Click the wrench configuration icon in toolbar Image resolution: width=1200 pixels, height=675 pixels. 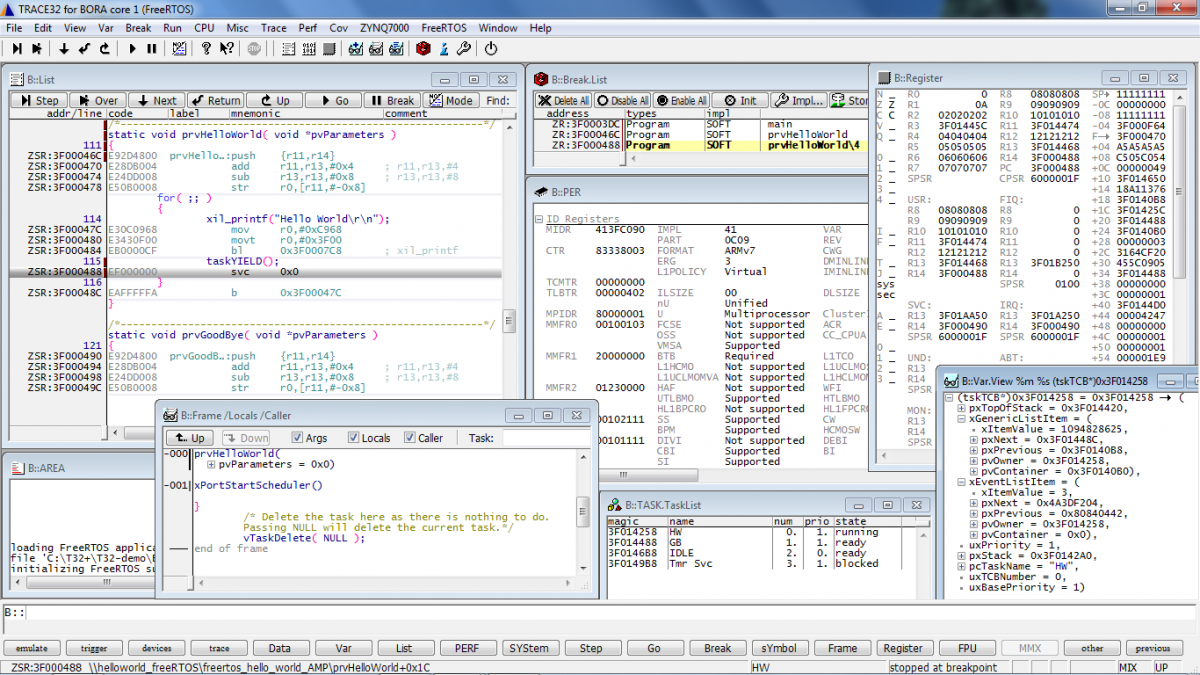[464, 48]
